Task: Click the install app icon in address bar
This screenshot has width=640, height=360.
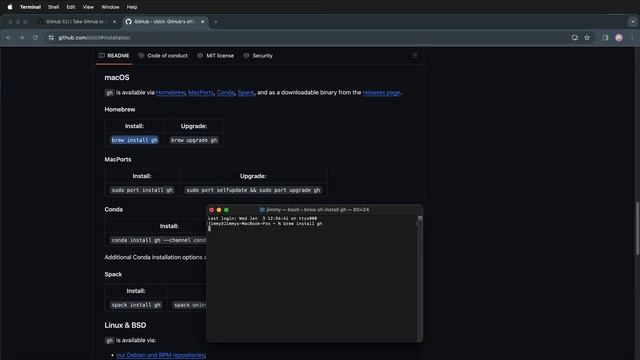Action: click(x=575, y=38)
